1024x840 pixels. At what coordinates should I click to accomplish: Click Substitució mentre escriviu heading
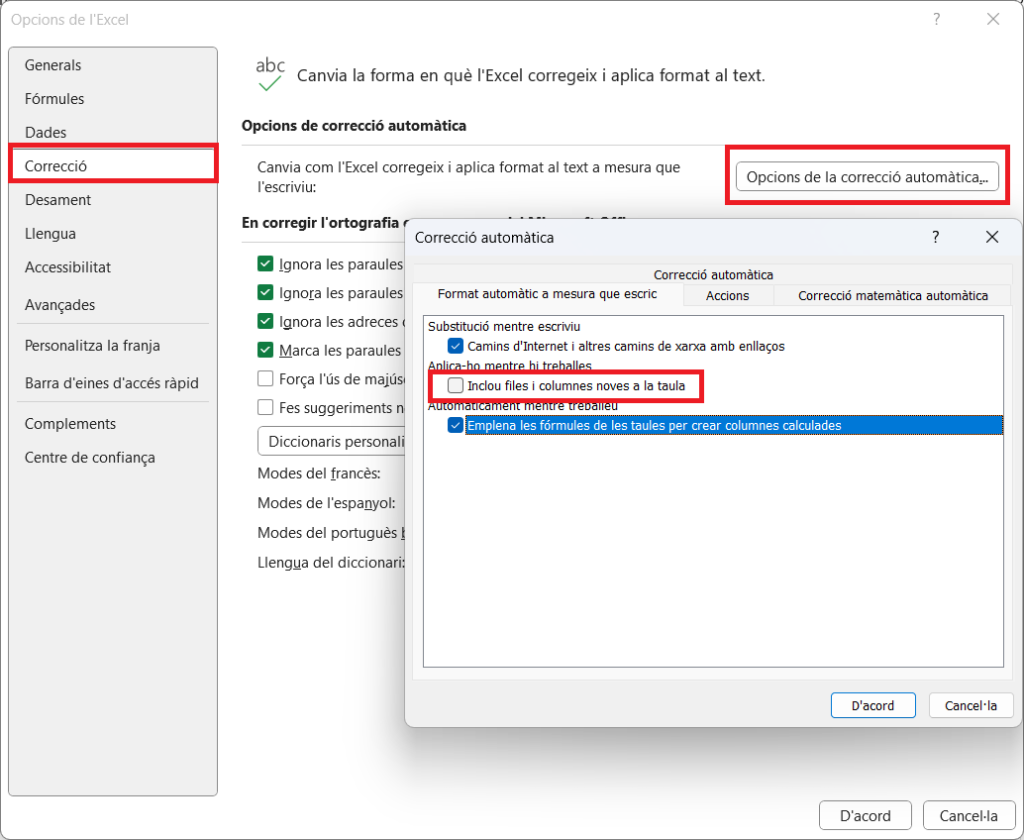click(504, 327)
